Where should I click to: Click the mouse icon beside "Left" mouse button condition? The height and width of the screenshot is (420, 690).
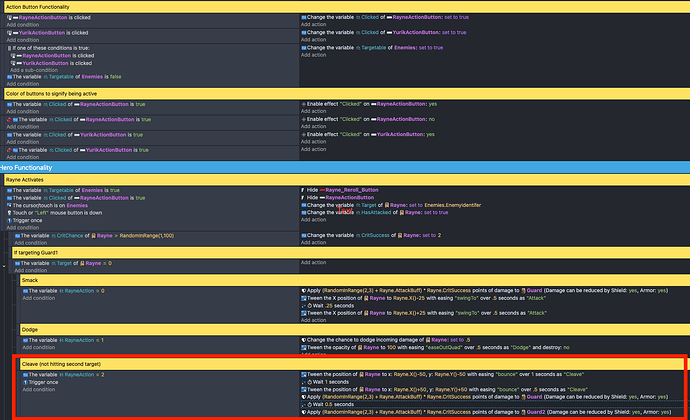click(10, 212)
